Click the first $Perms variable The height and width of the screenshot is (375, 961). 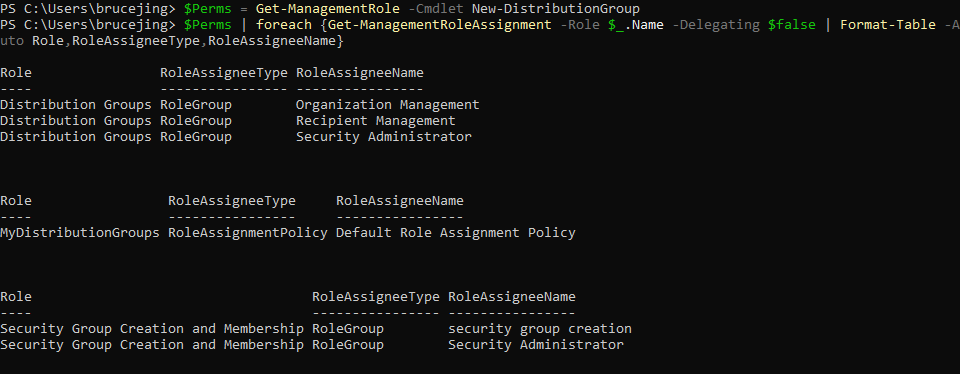pyautogui.click(x=208, y=9)
